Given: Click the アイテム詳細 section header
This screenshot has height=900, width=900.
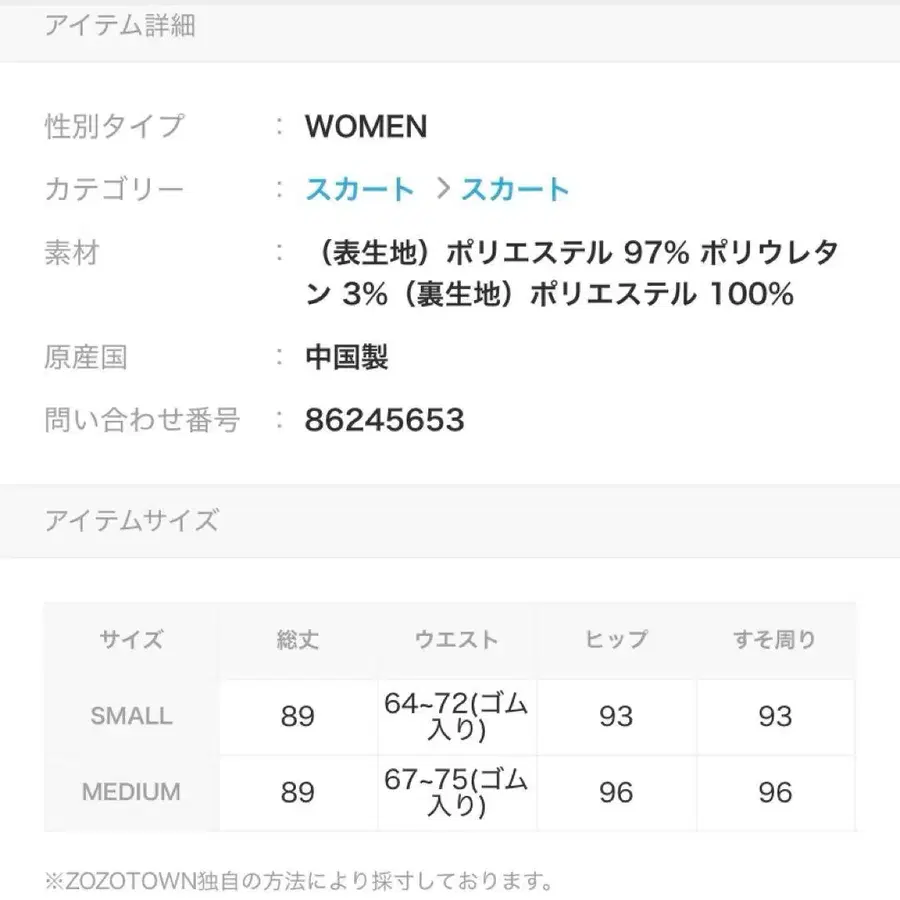Looking at the screenshot, I should click(120, 26).
